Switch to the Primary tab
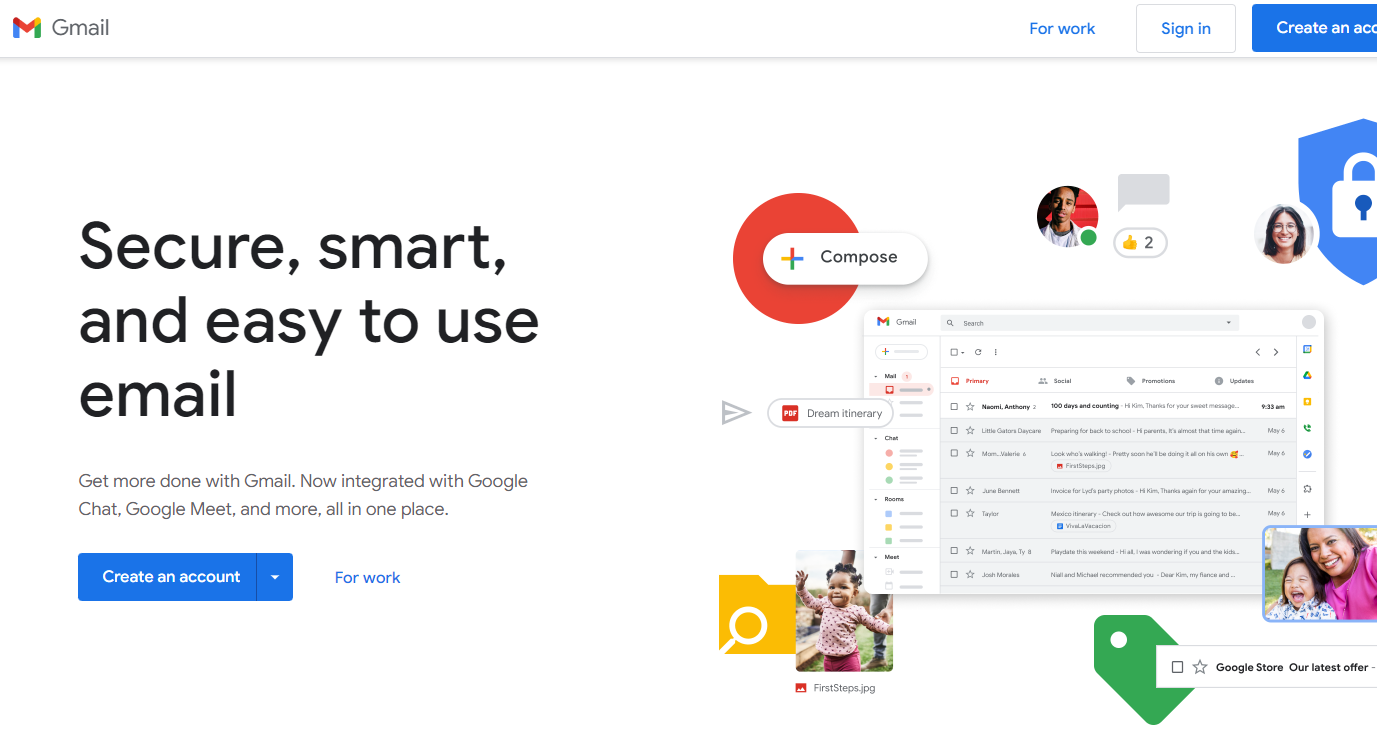Viewport: 1377px width, 752px height. click(x=969, y=381)
